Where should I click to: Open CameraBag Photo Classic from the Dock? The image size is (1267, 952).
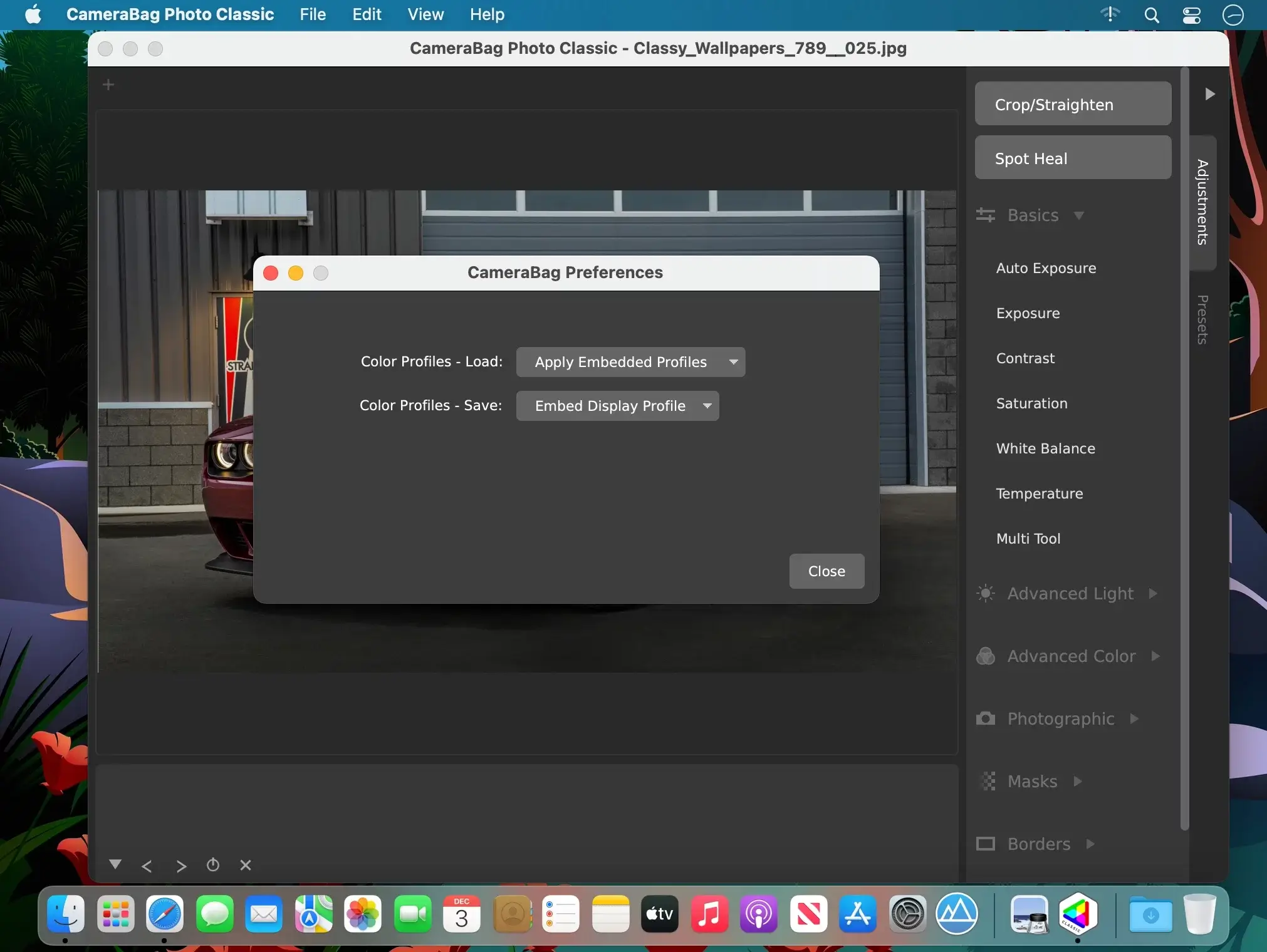pos(1078,914)
